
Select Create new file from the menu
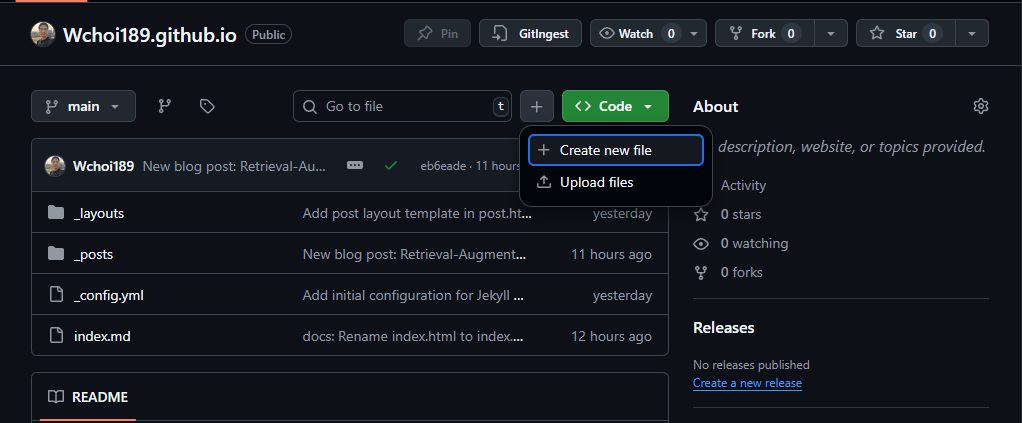pos(616,150)
